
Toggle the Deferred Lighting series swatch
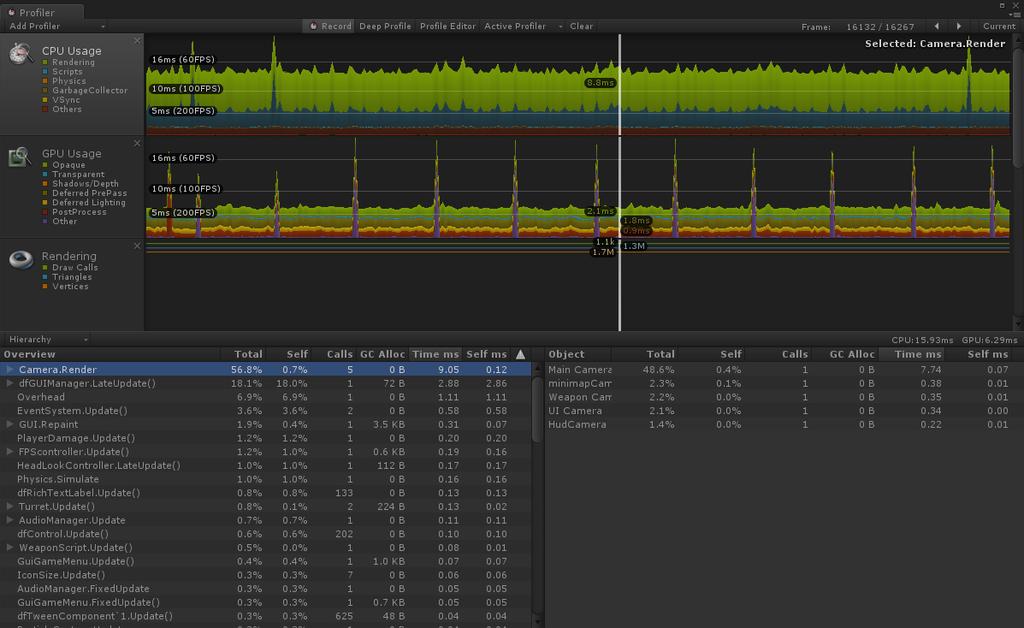[45, 202]
